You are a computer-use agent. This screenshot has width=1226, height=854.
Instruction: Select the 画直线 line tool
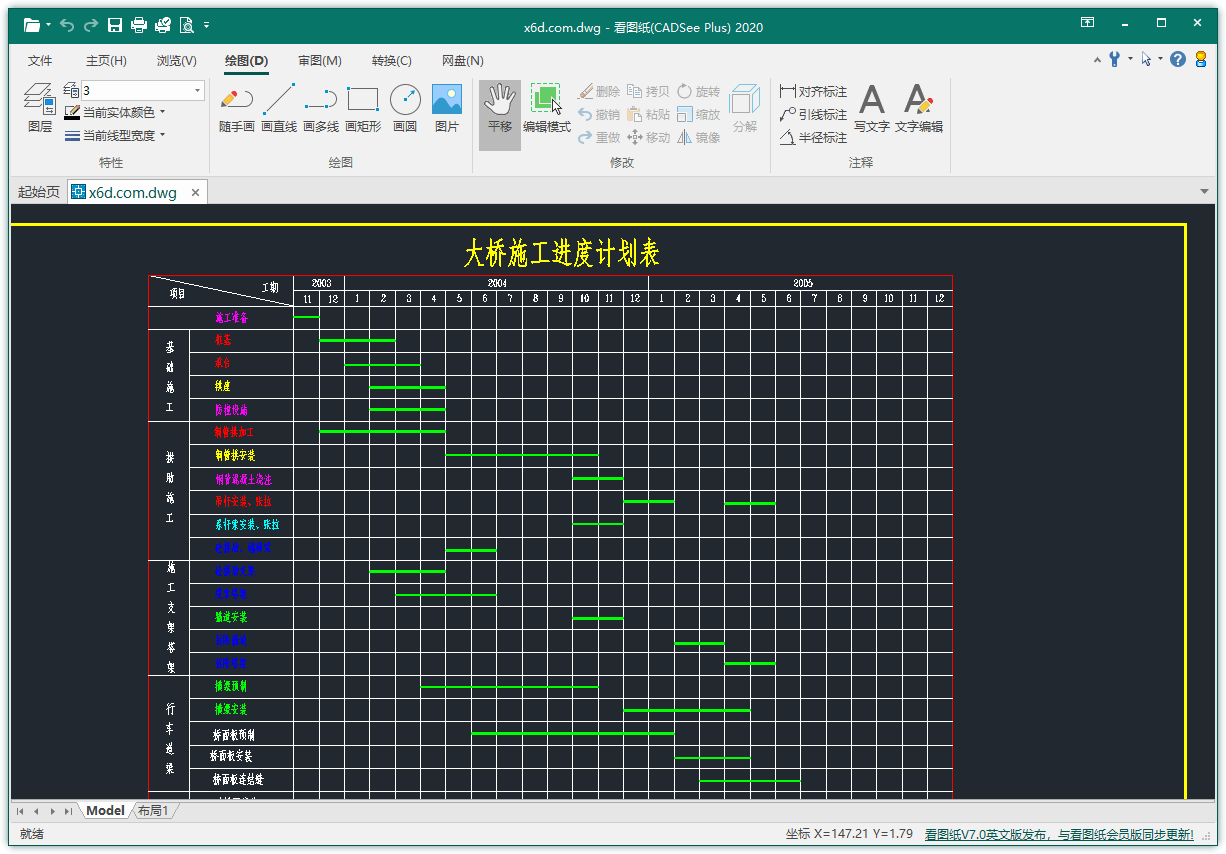279,108
